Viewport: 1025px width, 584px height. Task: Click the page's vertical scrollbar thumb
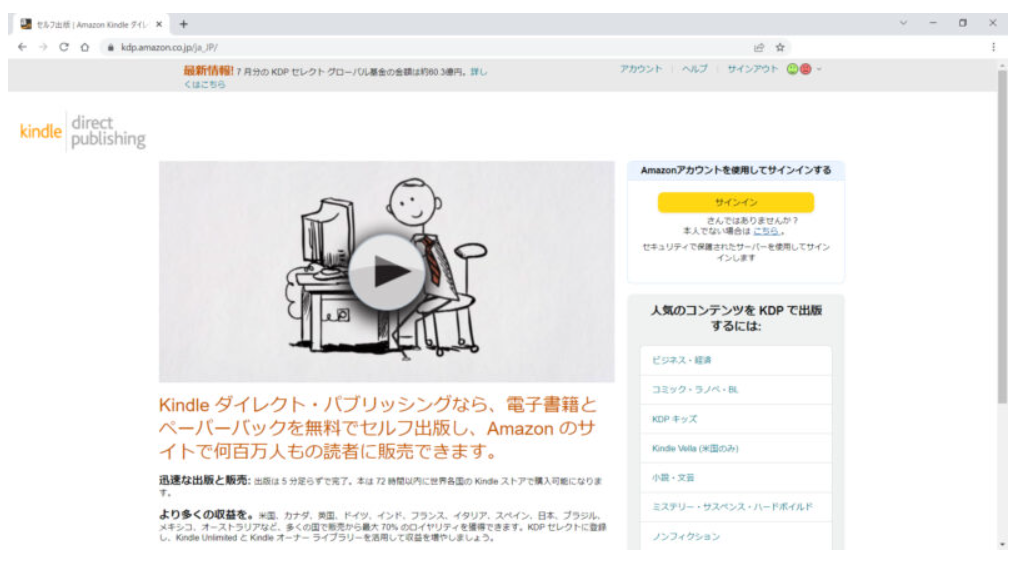pyautogui.click(x=1002, y=235)
